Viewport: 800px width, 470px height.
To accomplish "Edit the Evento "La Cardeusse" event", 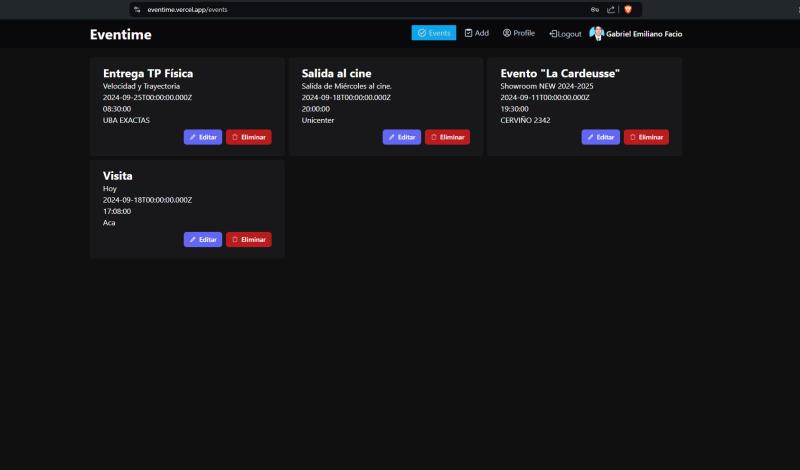I will [x=600, y=137].
